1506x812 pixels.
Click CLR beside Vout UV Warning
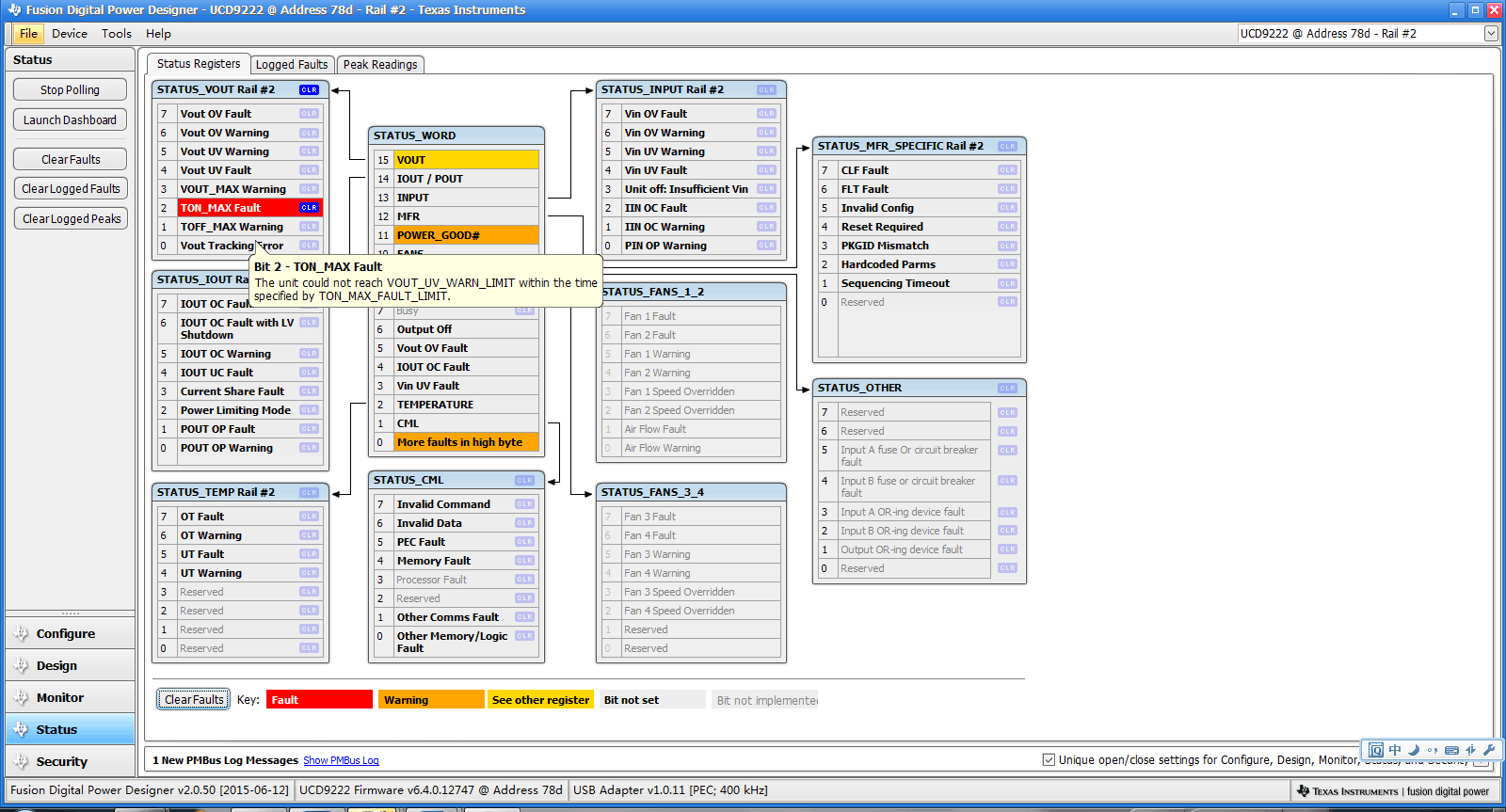[x=309, y=151]
